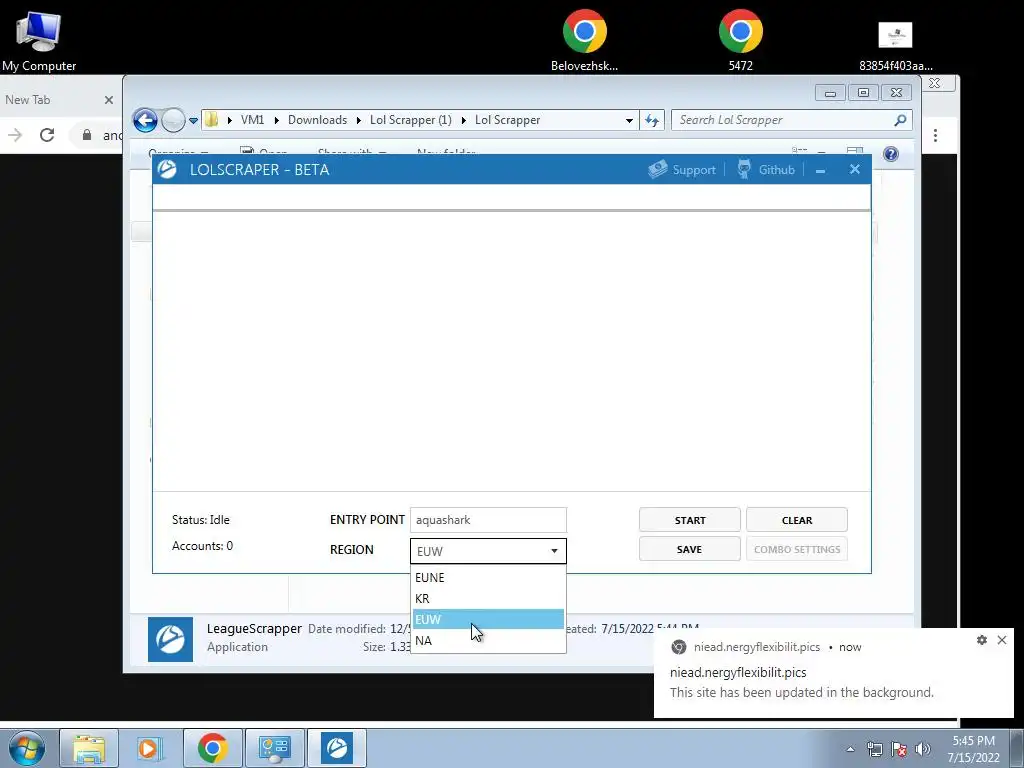Dismiss the niead.nergyflexibilit.pics notification
Image resolution: width=1024 pixels, height=768 pixels.
point(1002,640)
